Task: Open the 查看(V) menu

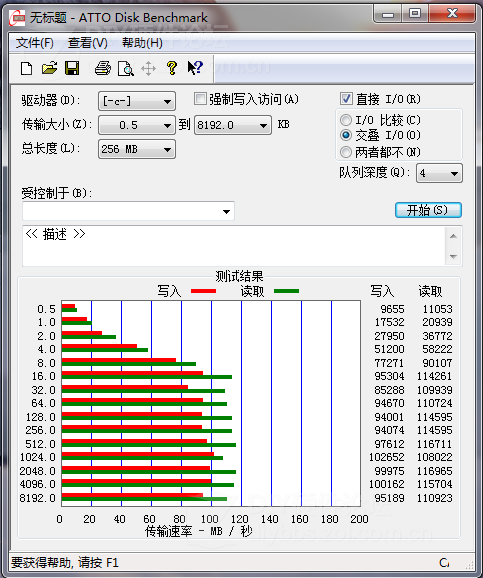Action: (88, 43)
